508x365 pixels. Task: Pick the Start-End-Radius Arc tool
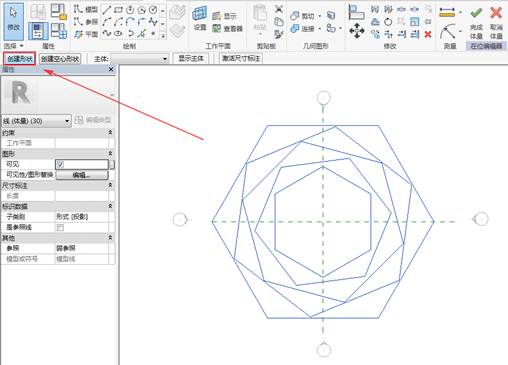tap(107, 22)
